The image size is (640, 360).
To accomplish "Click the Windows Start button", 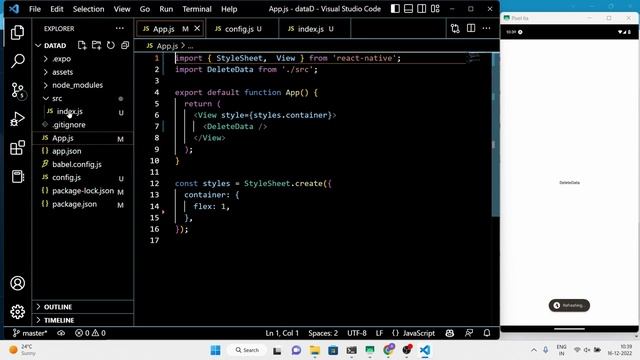I will (215, 350).
